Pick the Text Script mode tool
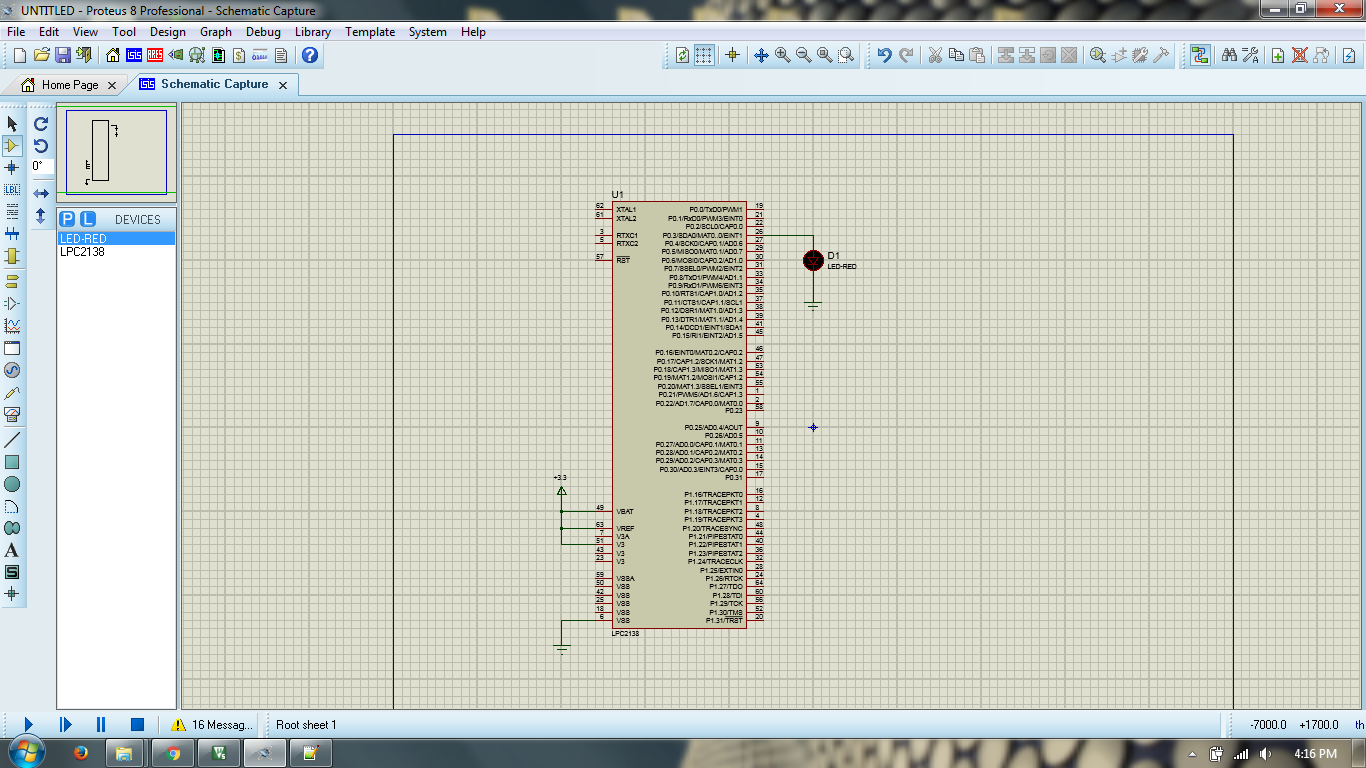1366x768 pixels. coord(12,212)
